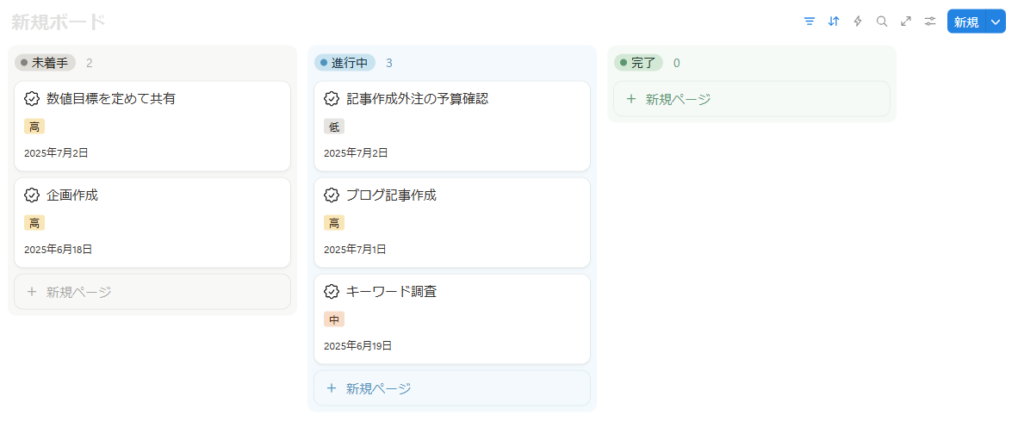Image resolution: width=1024 pixels, height=446 pixels.
Task: Click the 新規ボード board title
Action: pos(58,22)
